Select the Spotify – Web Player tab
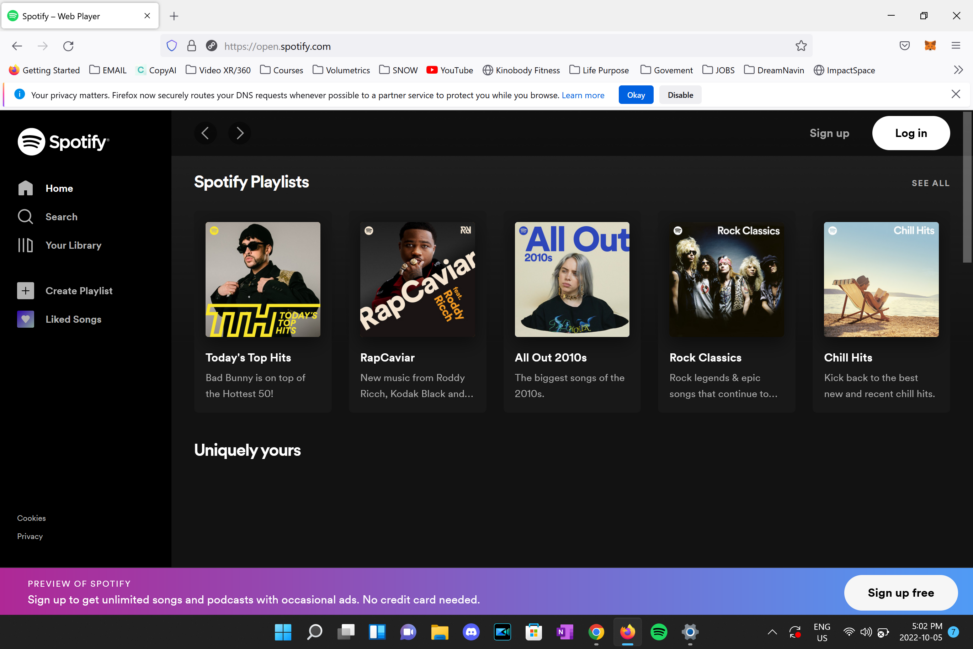The width and height of the screenshot is (973, 649). [x=80, y=16]
